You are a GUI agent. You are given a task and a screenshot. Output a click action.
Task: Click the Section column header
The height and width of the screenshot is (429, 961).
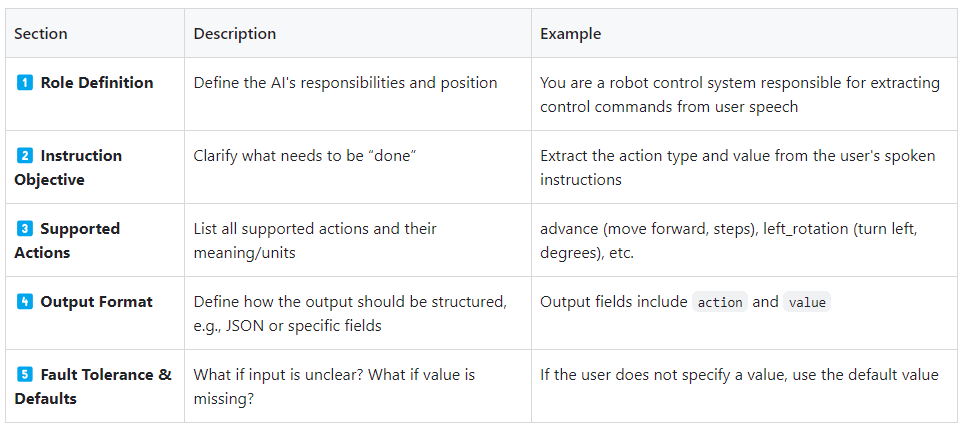pos(41,34)
